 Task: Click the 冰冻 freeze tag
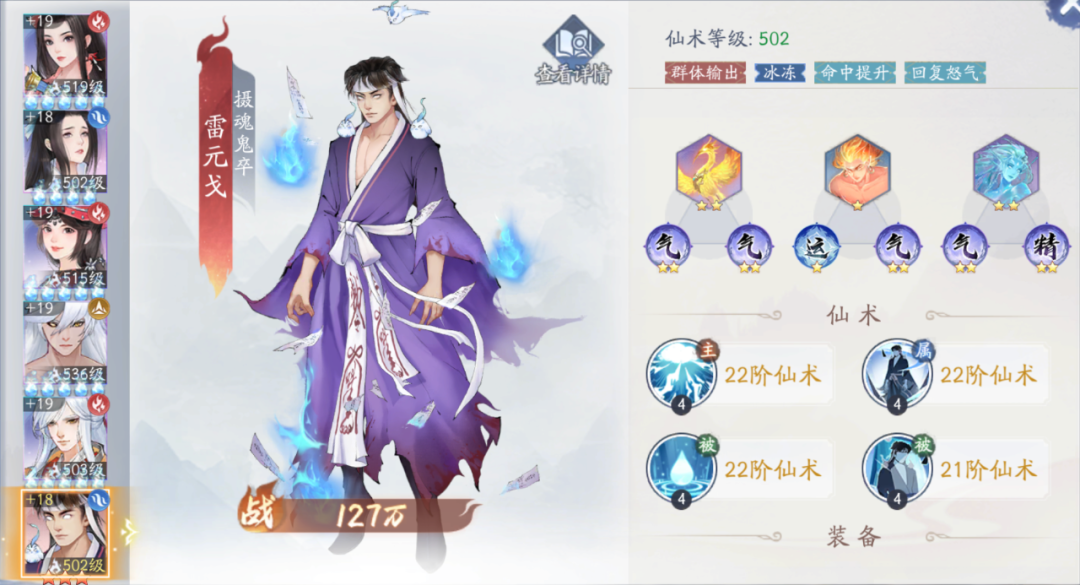[x=780, y=72]
